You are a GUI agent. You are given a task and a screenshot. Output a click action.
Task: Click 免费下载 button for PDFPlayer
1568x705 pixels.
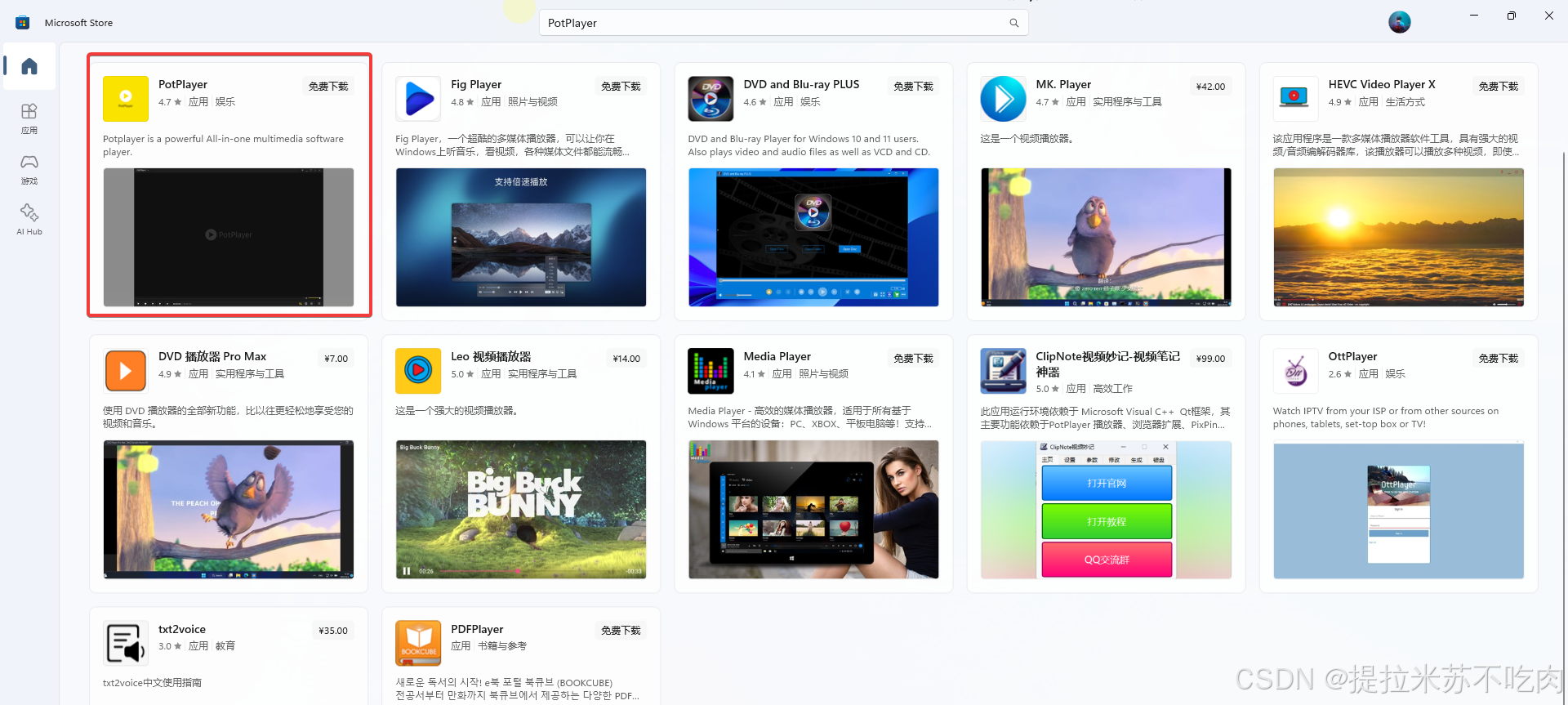621,631
